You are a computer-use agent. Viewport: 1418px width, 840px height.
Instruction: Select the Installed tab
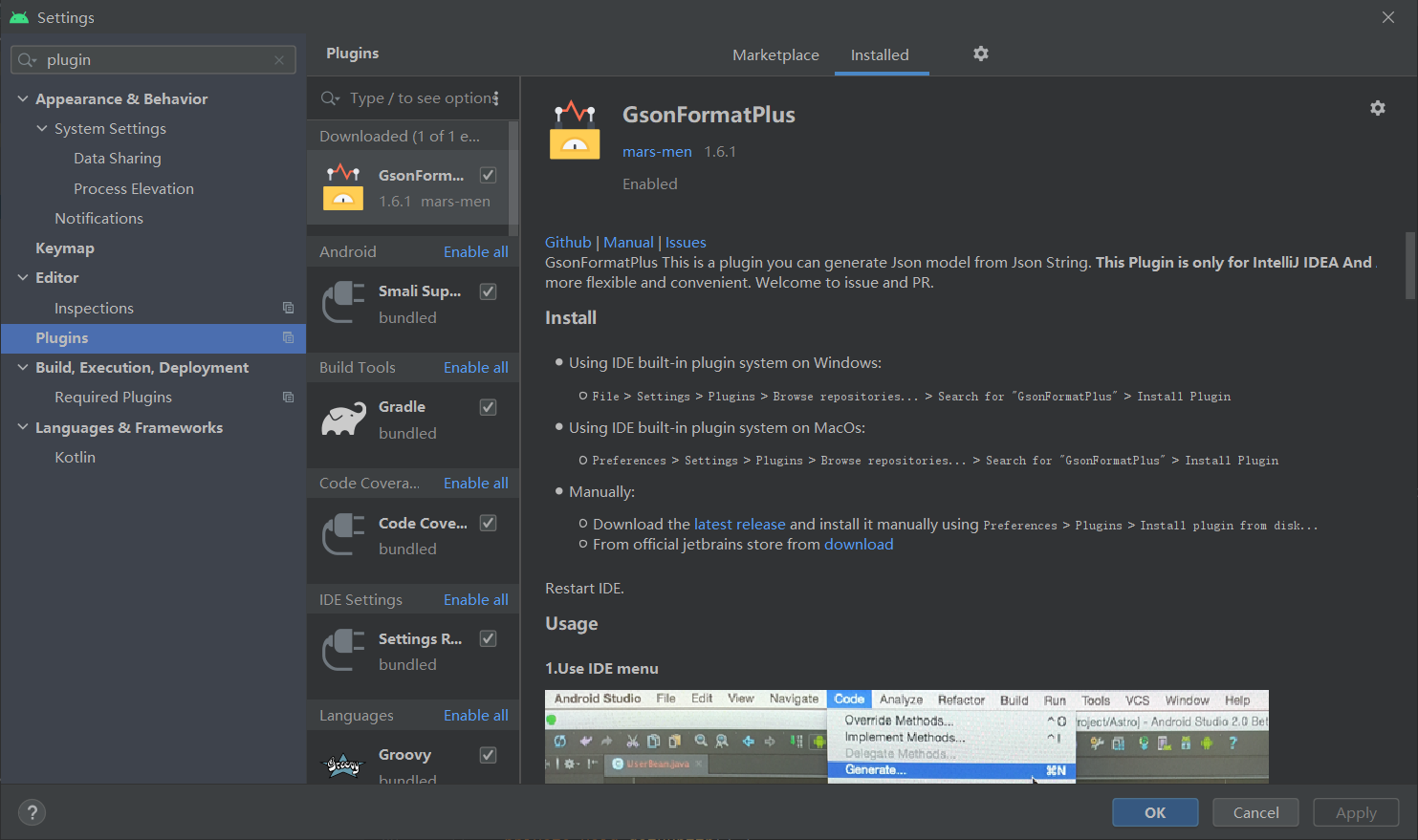point(880,55)
